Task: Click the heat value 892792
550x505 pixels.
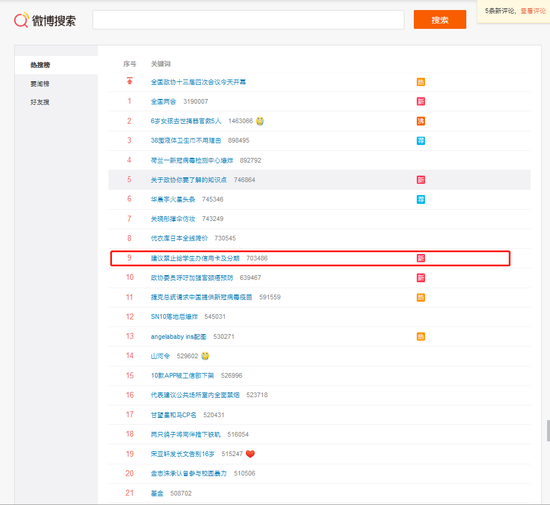Action: pos(250,161)
